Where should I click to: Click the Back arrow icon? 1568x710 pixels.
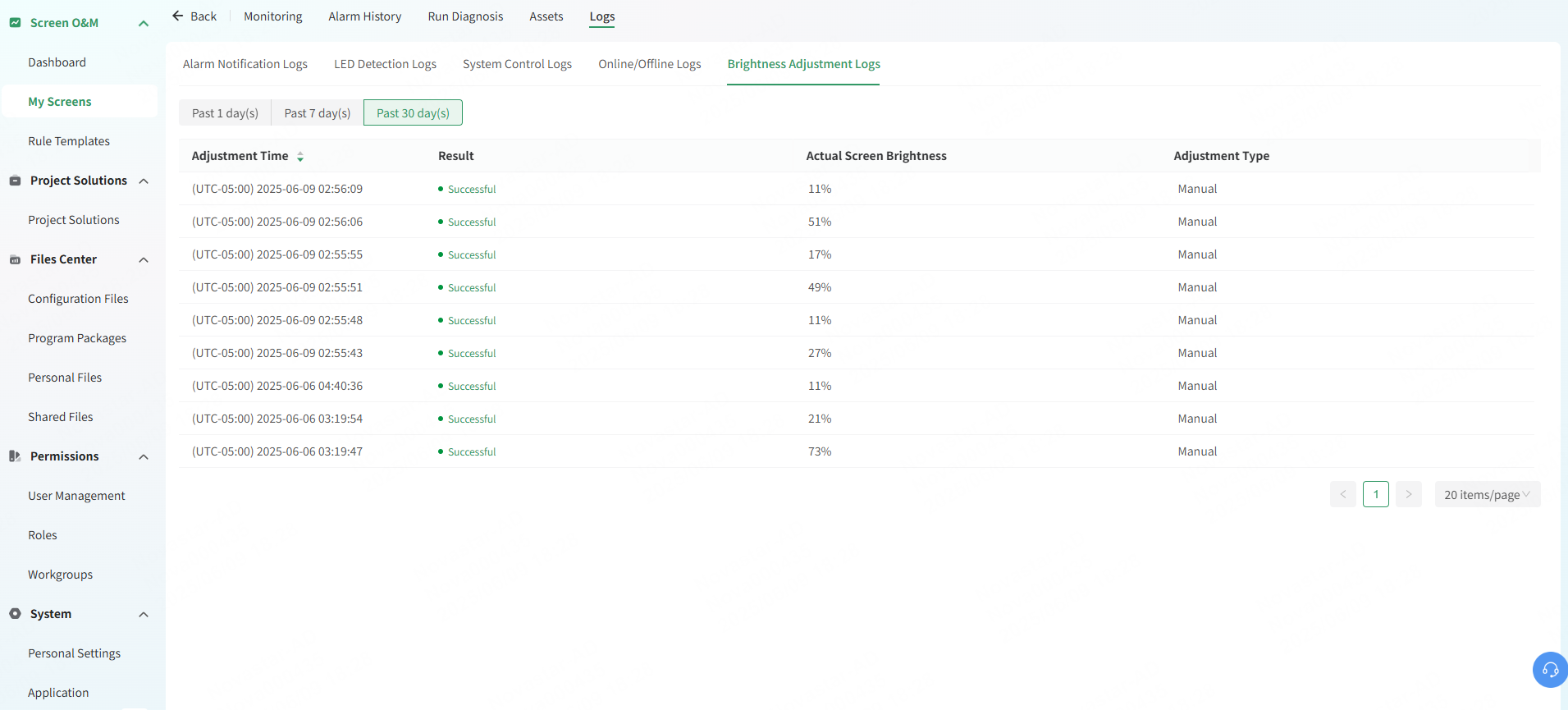click(x=177, y=16)
